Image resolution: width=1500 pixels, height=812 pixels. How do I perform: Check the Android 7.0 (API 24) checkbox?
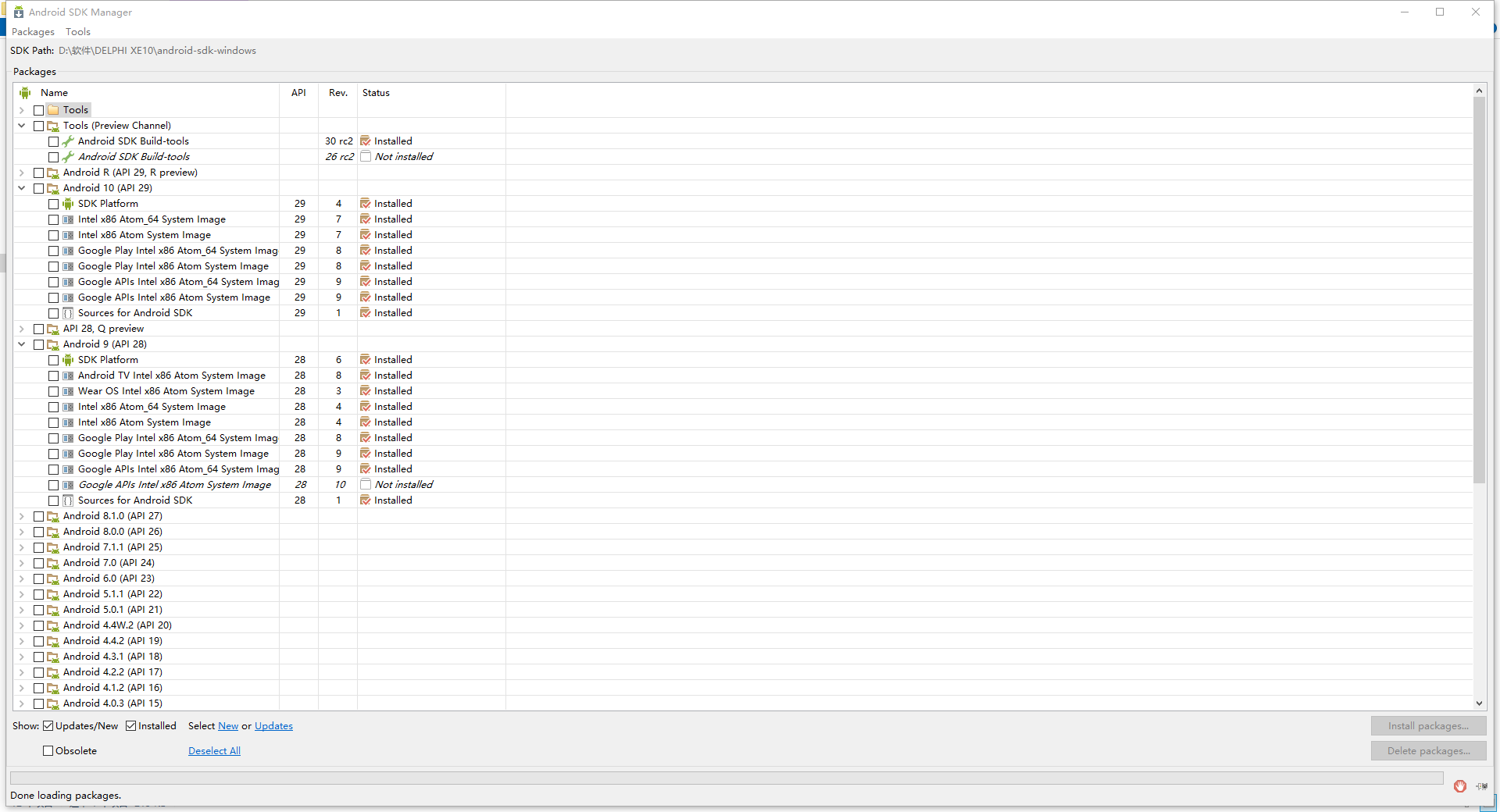[38, 563]
